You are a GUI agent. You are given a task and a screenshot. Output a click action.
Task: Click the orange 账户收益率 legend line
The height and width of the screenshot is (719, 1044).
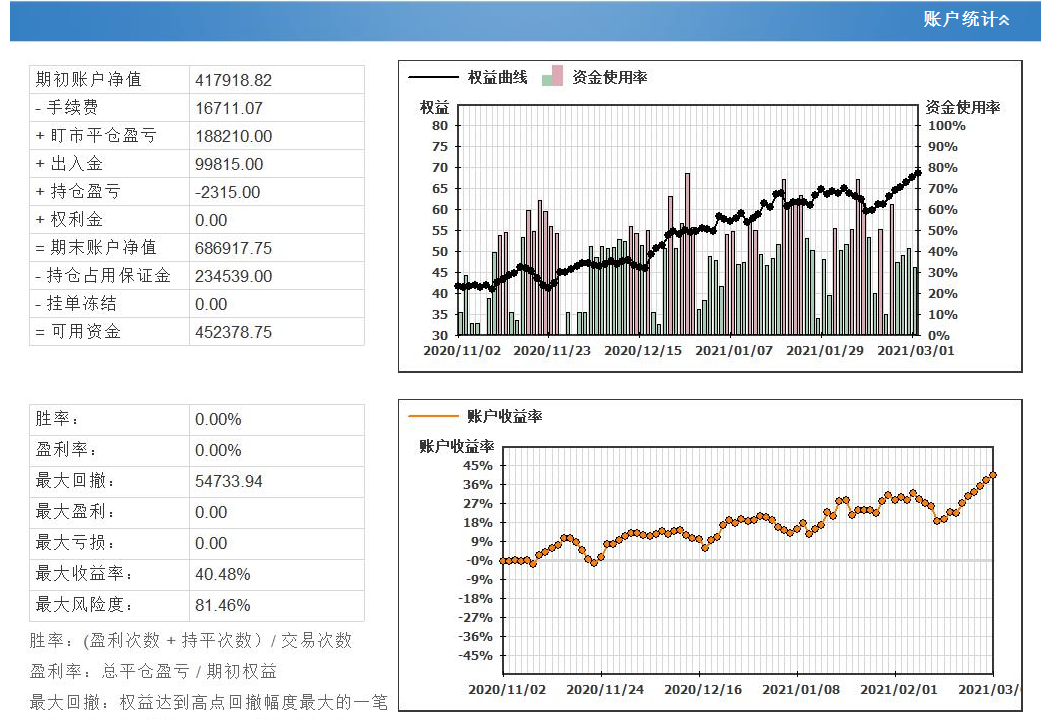click(x=433, y=416)
